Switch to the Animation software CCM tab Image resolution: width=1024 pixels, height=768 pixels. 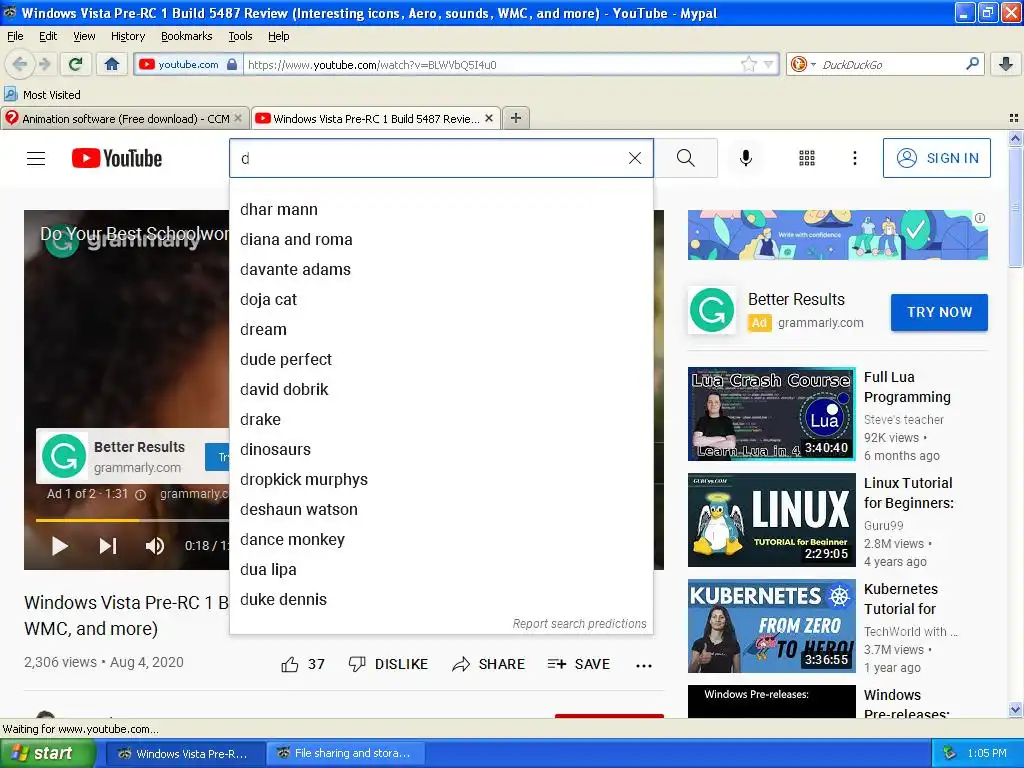click(x=125, y=118)
